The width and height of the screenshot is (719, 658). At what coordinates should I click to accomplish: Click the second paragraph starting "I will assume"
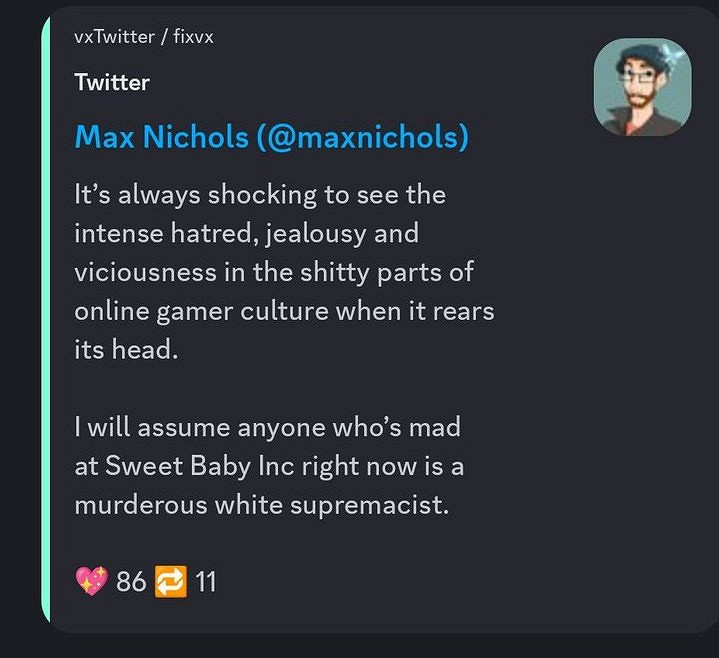[x=269, y=466]
